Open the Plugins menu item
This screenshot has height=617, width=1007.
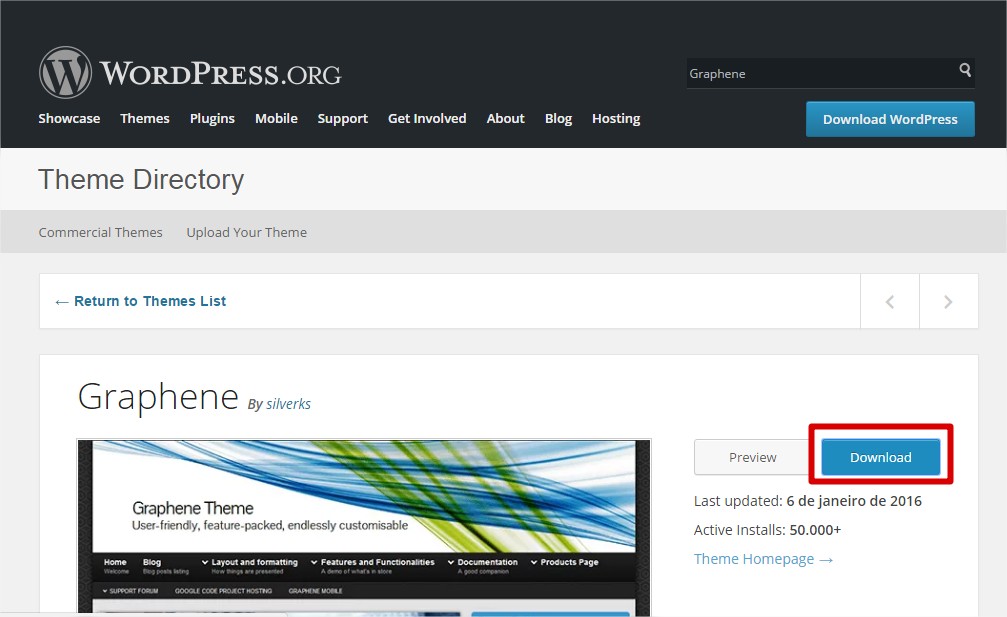pos(212,119)
